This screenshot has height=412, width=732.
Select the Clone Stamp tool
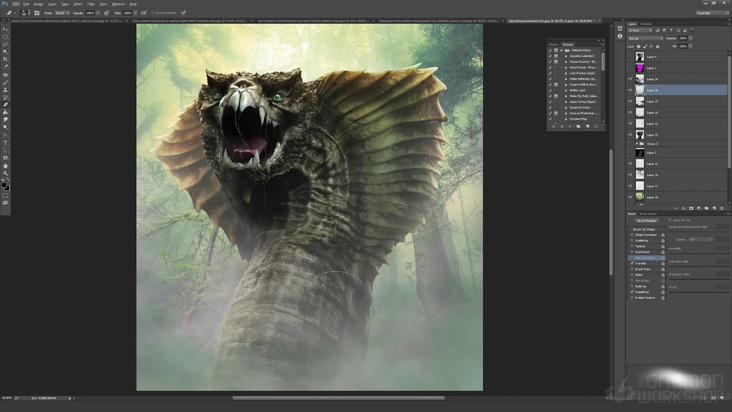[6, 90]
